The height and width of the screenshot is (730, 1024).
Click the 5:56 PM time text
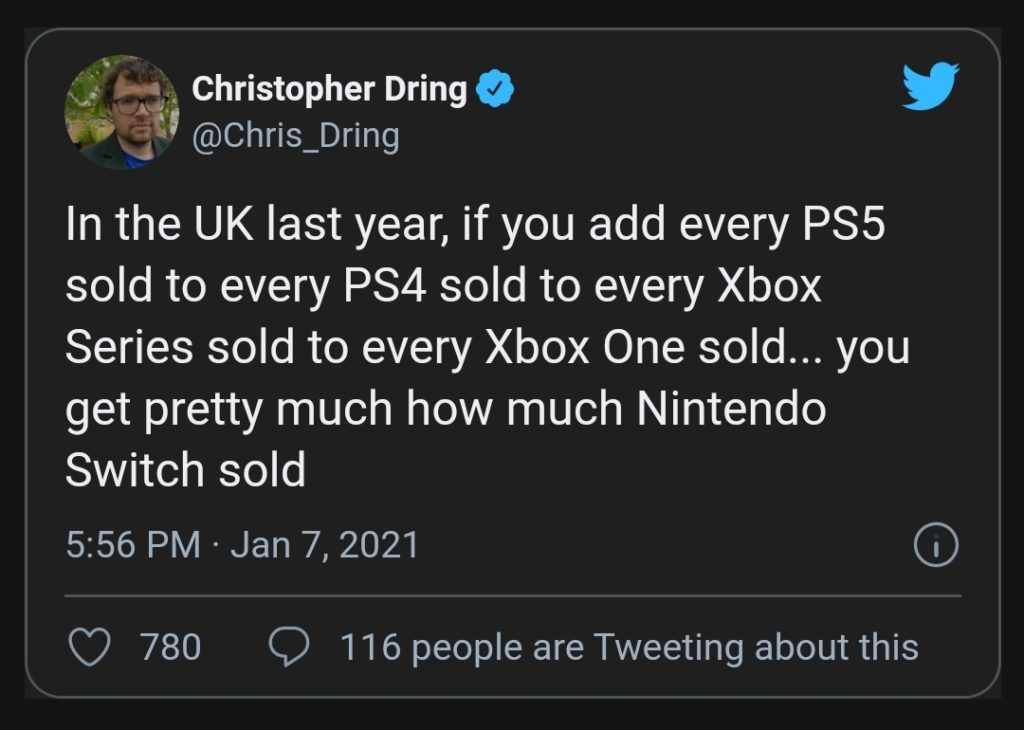132,545
